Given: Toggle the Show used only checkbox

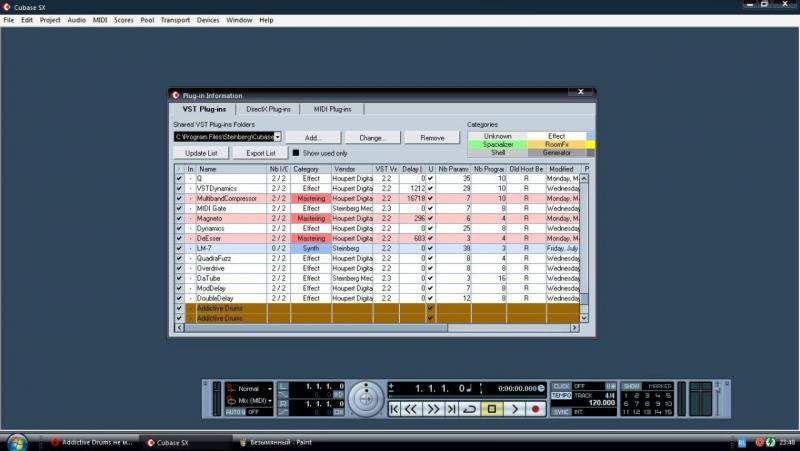Looking at the screenshot, I should pyautogui.click(x=296, y=153).
